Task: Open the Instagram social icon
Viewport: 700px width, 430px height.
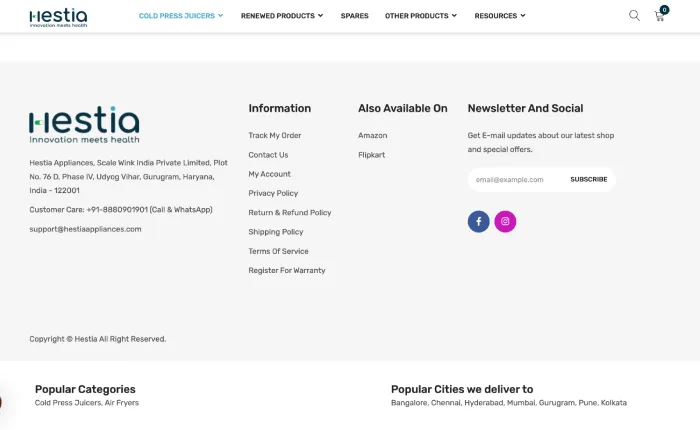Action: click(x=505, y=221)
